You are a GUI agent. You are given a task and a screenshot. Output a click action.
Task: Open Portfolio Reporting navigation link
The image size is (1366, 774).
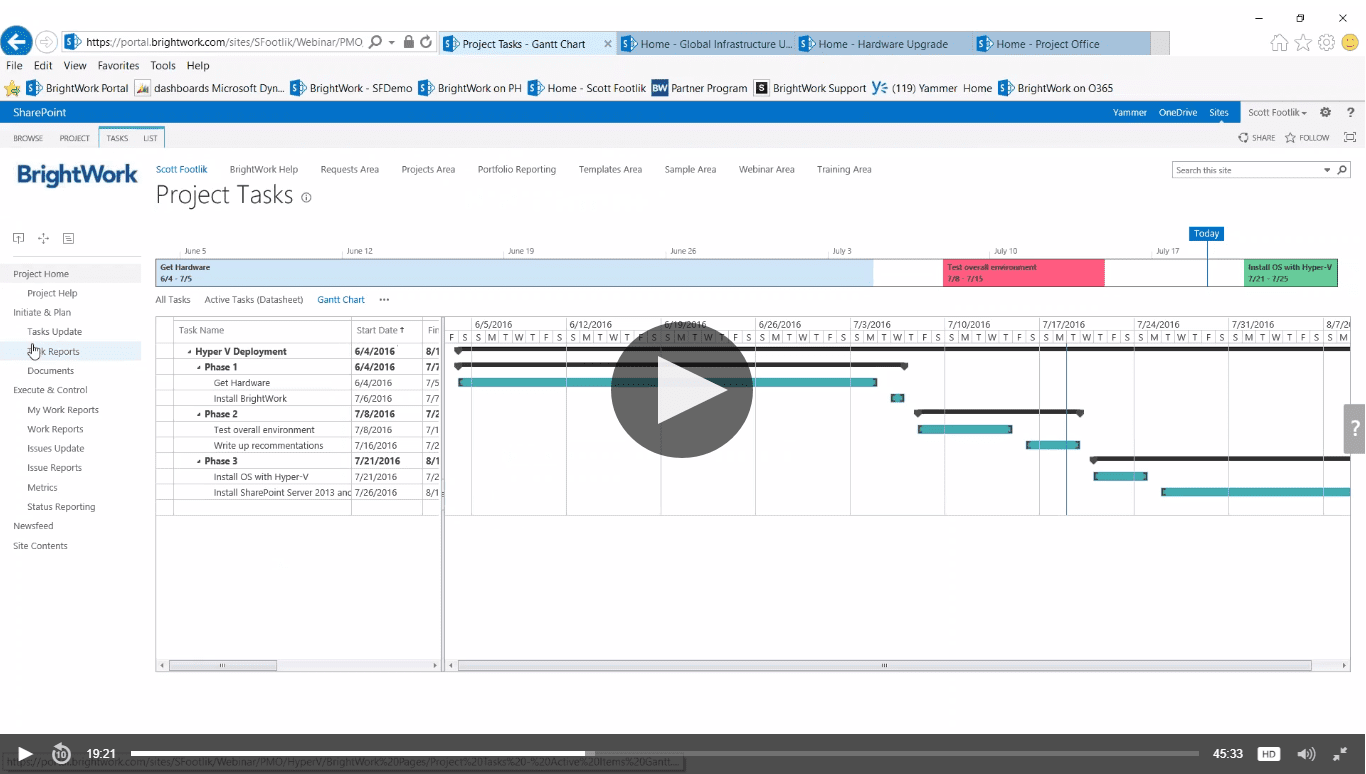517,170
